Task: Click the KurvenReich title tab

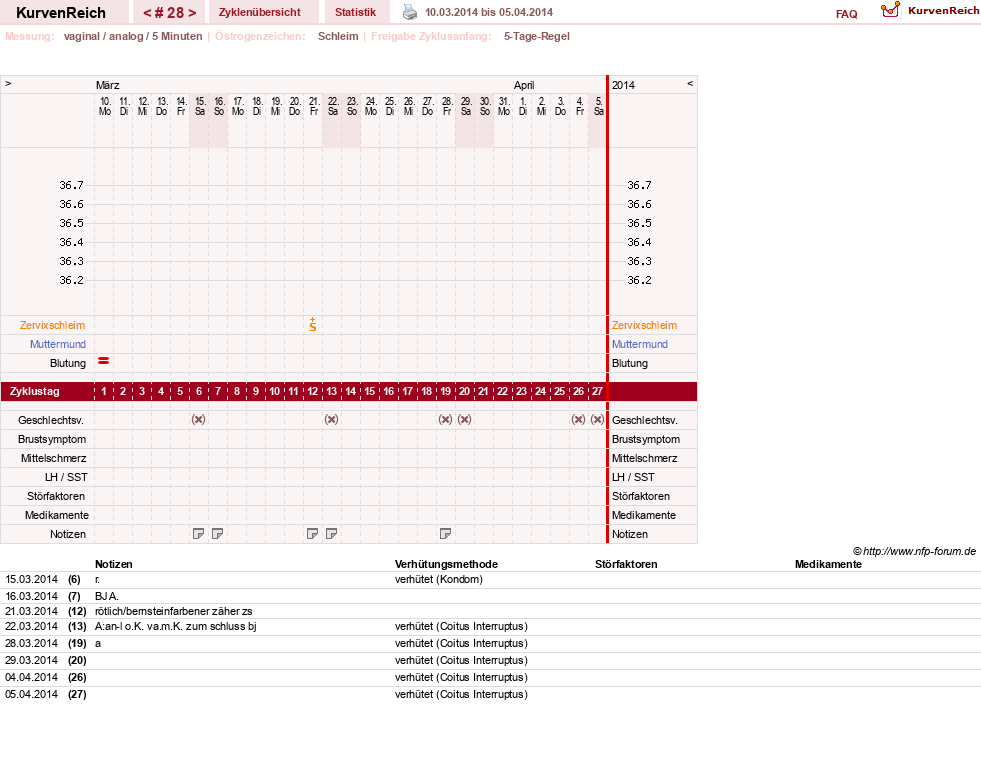Action: coord(61,12)
